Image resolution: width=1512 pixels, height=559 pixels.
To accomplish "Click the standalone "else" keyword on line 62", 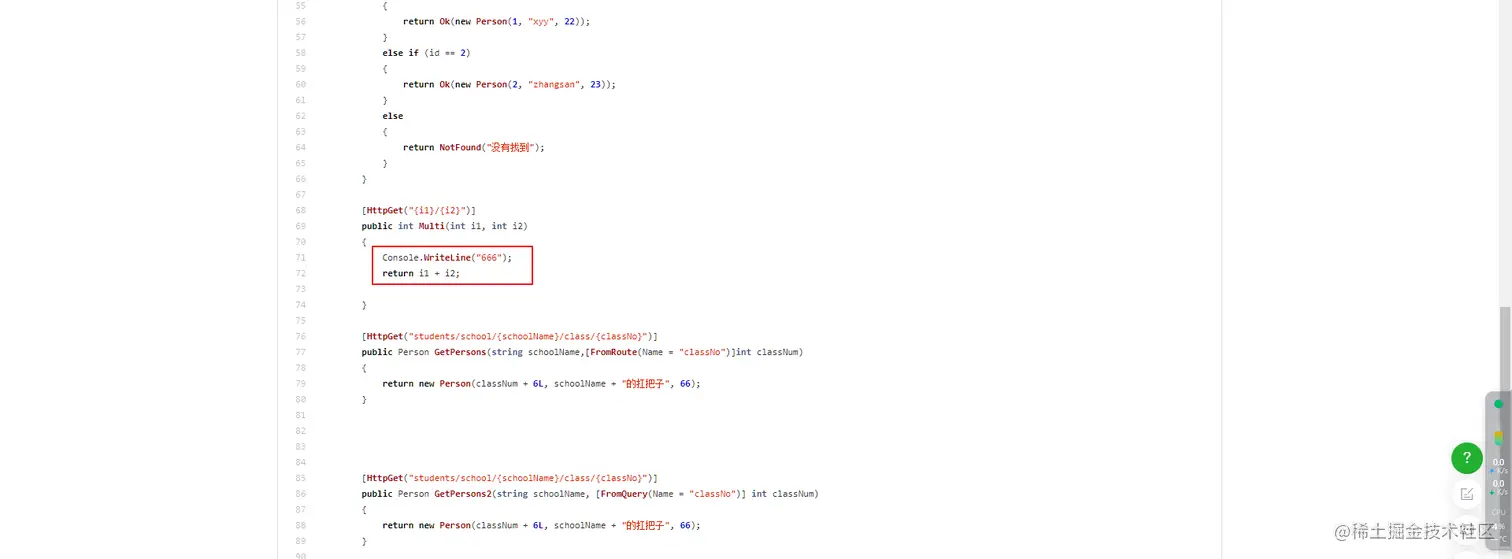I will tap(392, 116).
